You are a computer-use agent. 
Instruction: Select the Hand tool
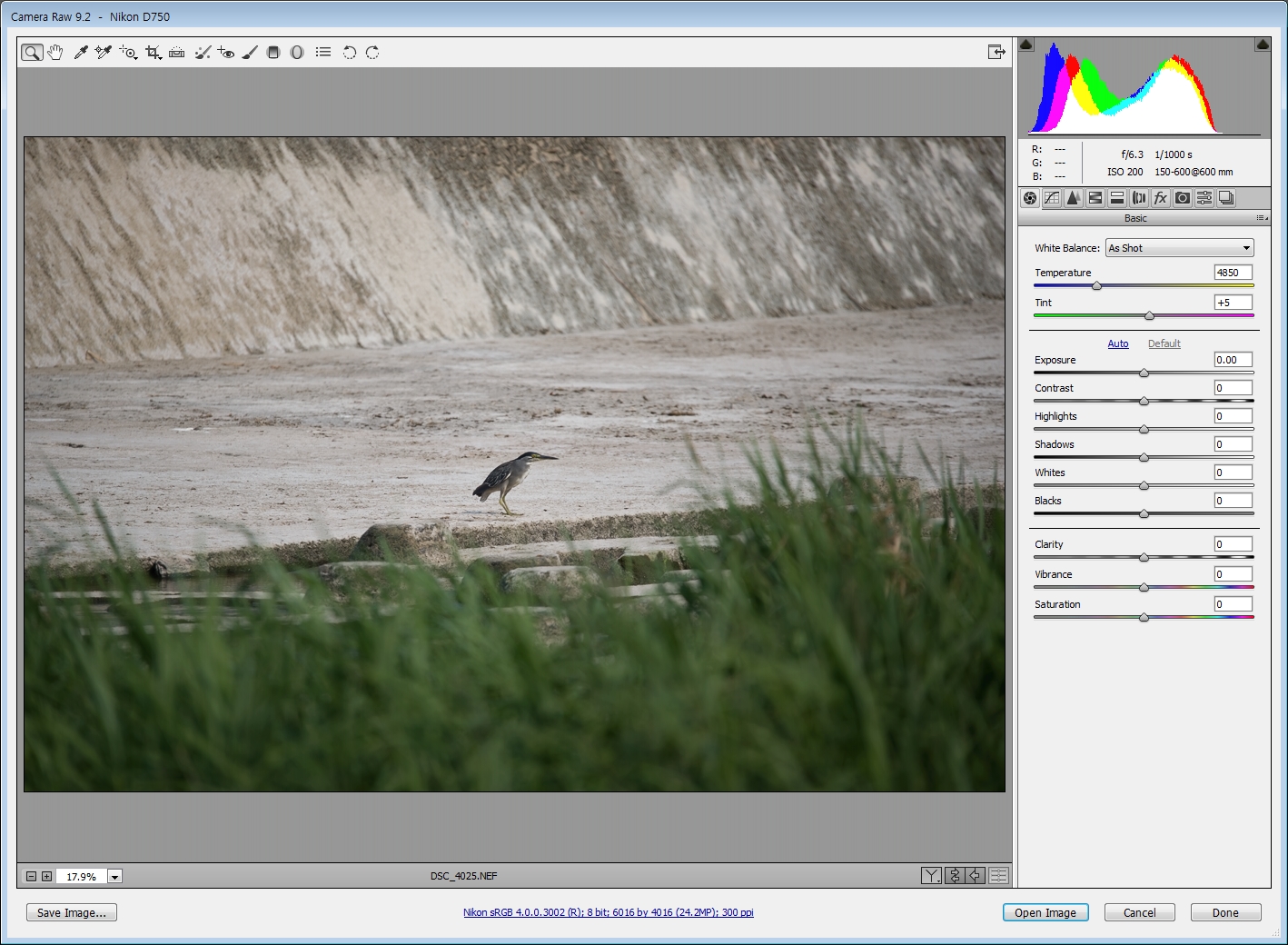[x=55, y=53]
